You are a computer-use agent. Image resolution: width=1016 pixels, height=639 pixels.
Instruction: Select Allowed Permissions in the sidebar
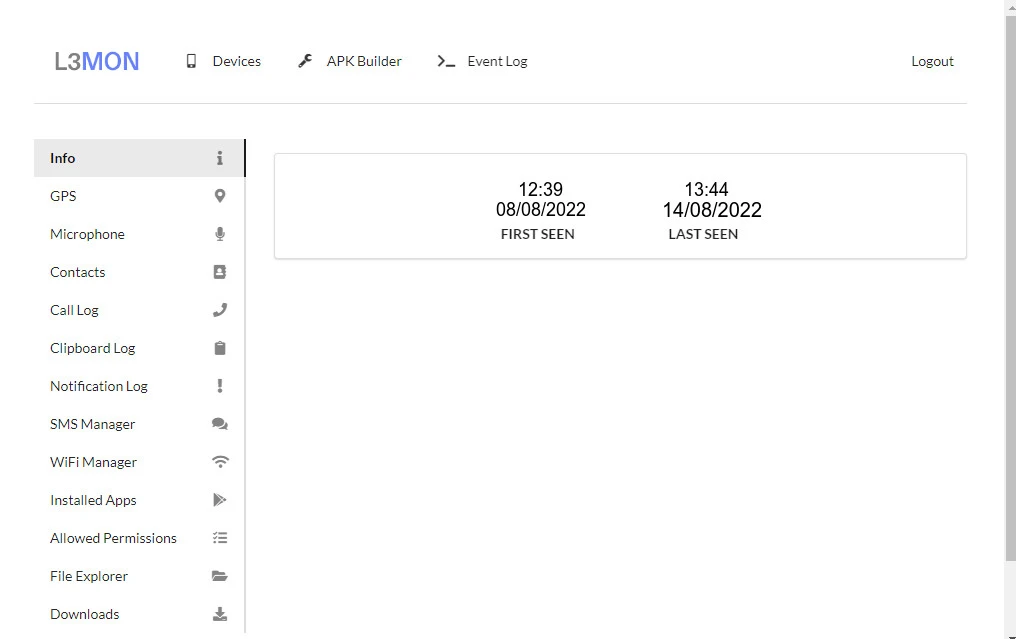tap(113, 538)
